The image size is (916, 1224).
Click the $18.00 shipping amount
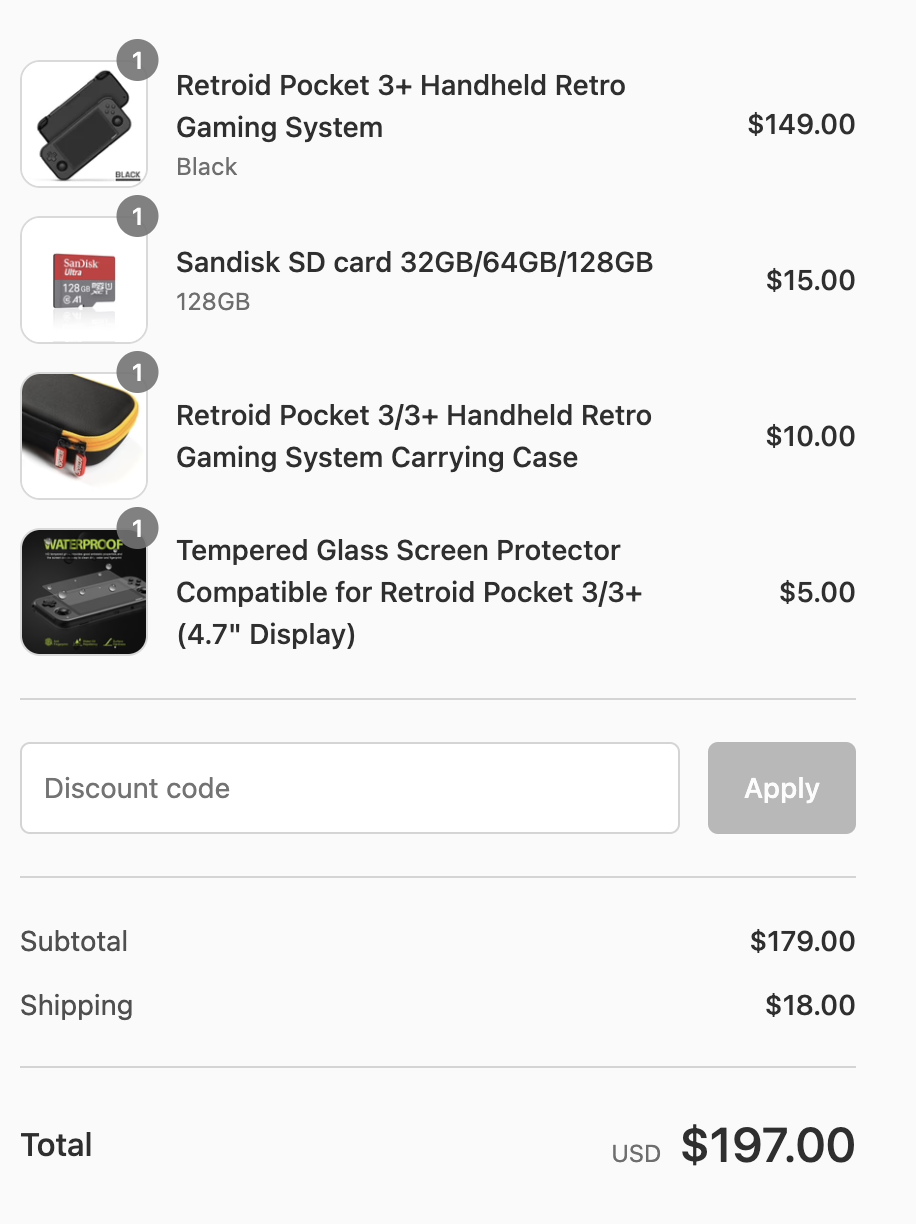pyautogui.click(x=810, y=1005)
